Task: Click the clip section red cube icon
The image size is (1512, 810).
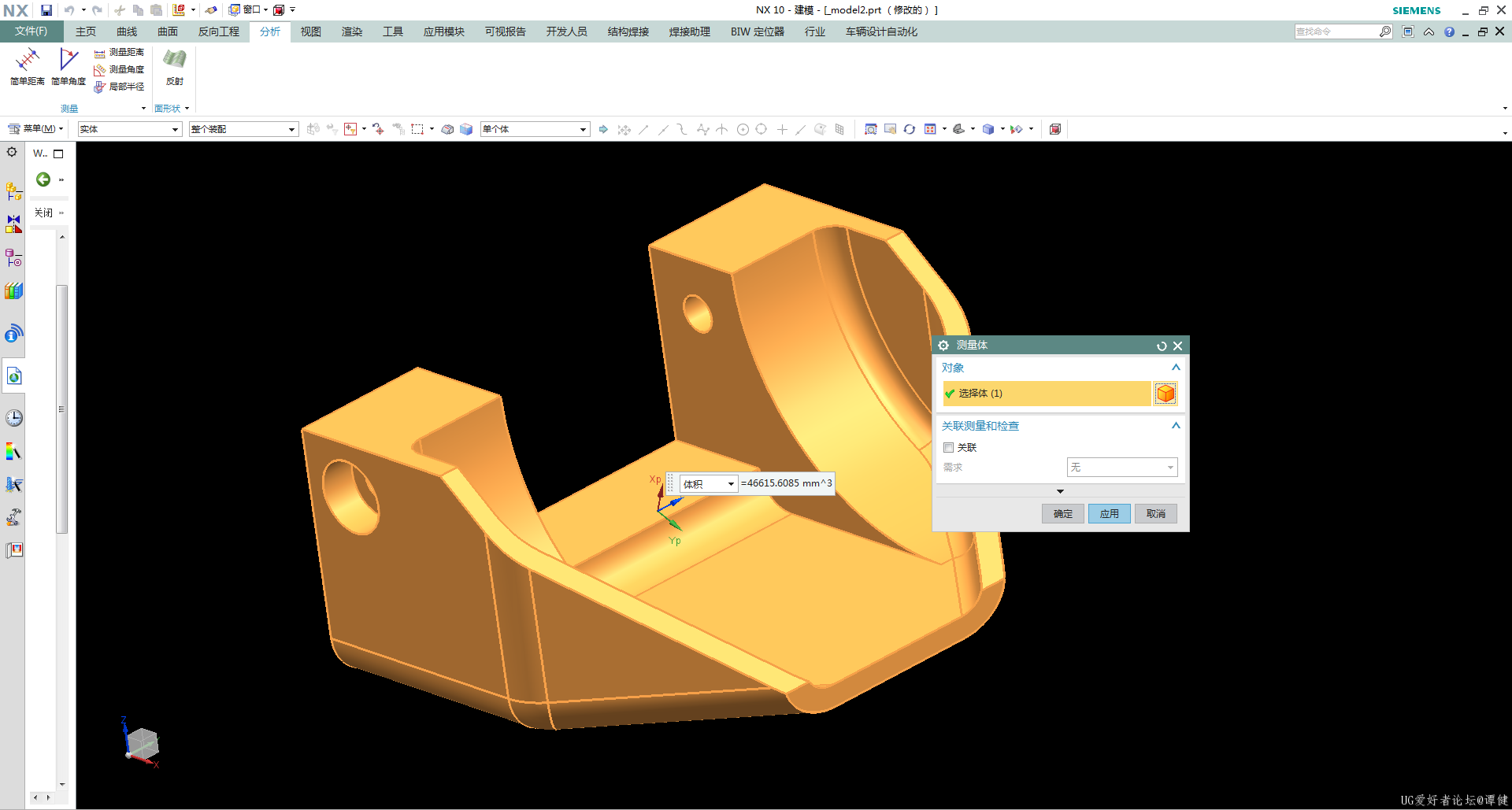Action: pyautogui.click(x=1055, y=129)
